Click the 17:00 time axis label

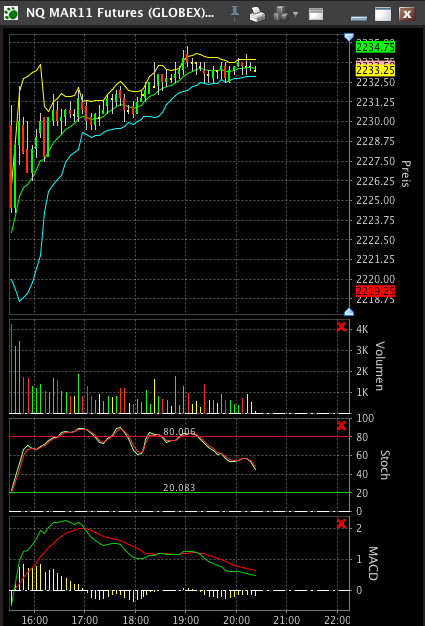[x=85, y=620]
